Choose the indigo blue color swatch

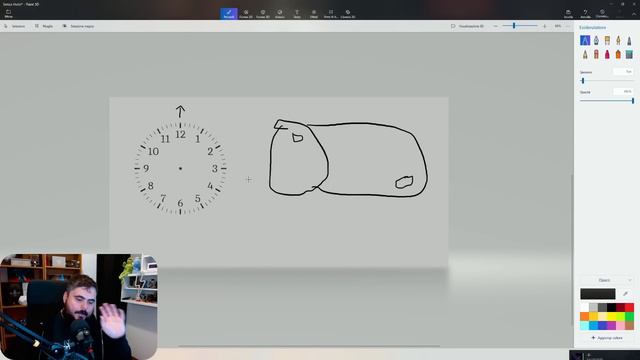tap(602, 325)
